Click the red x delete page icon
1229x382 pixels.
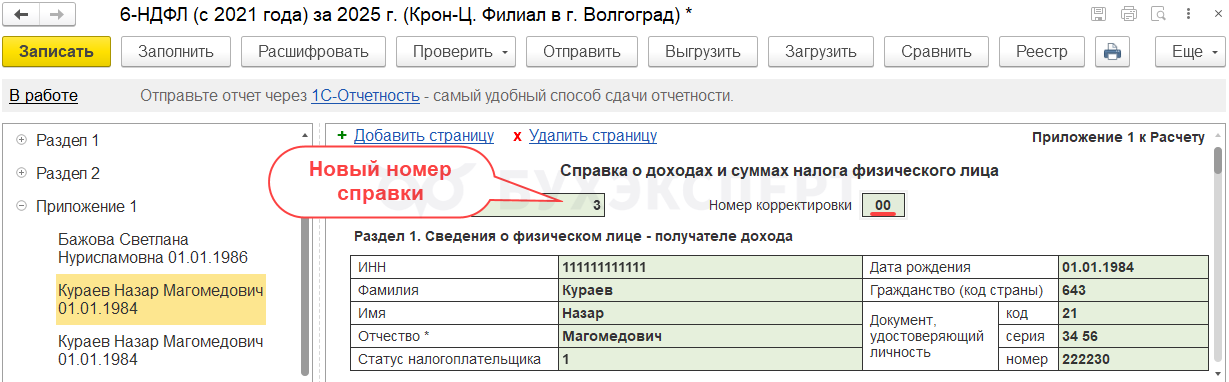click(517, 136)
